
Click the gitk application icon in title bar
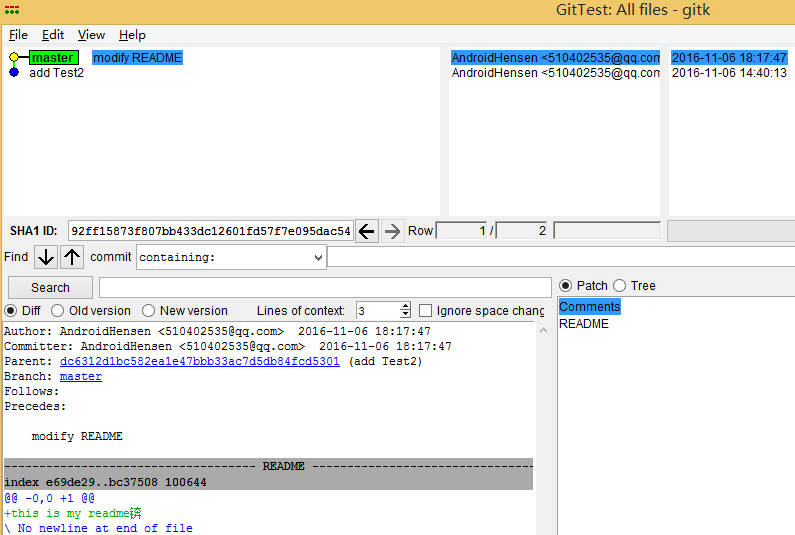coord(12,10)
